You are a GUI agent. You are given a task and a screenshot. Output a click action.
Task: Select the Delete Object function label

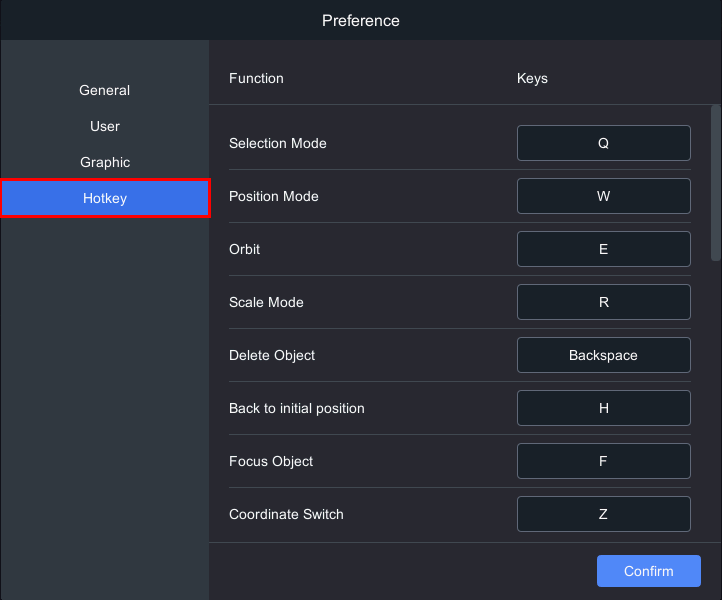pyautogui.click(x=272, y=355)
